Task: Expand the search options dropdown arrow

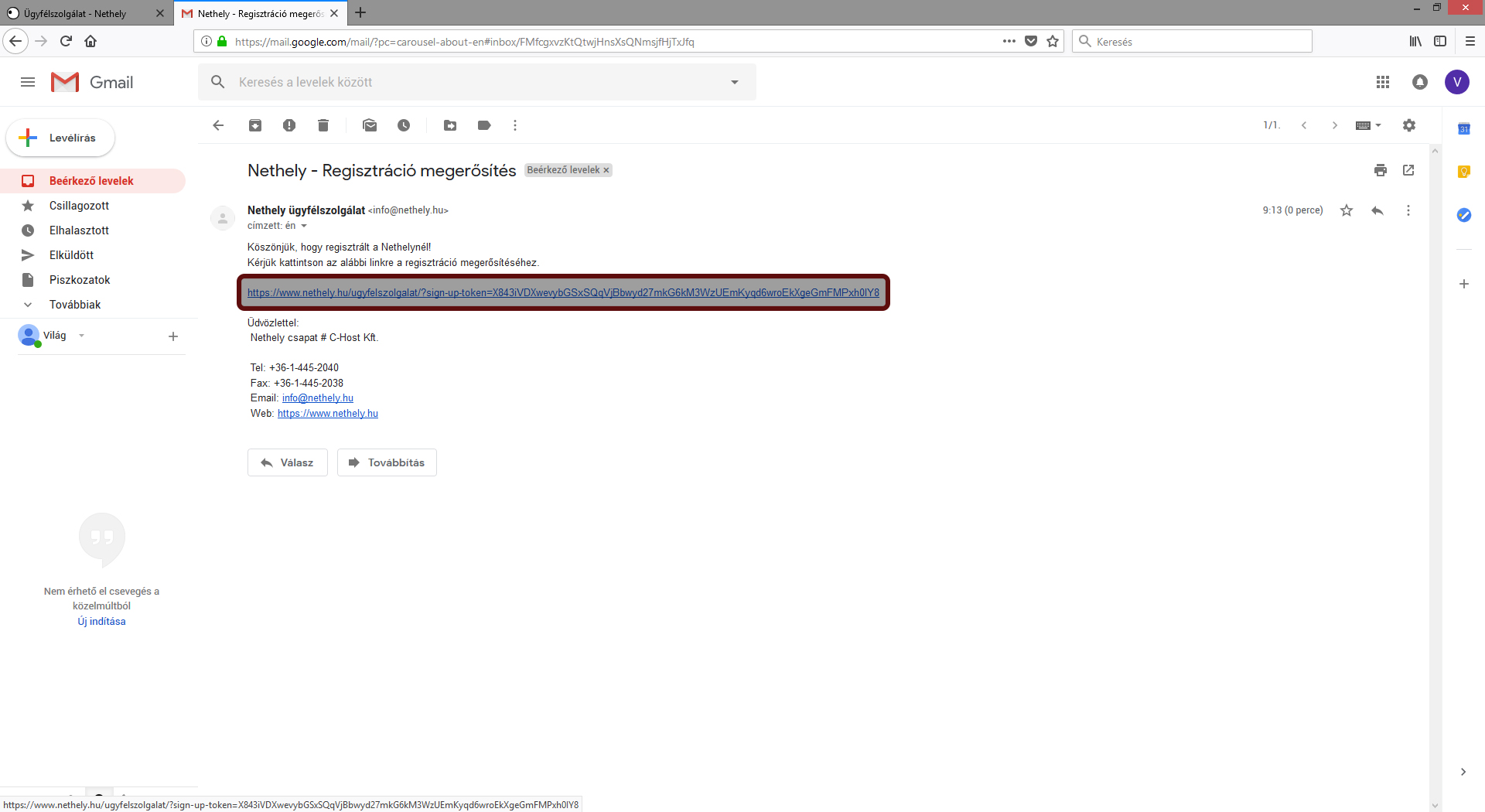Action: point(735,82)
